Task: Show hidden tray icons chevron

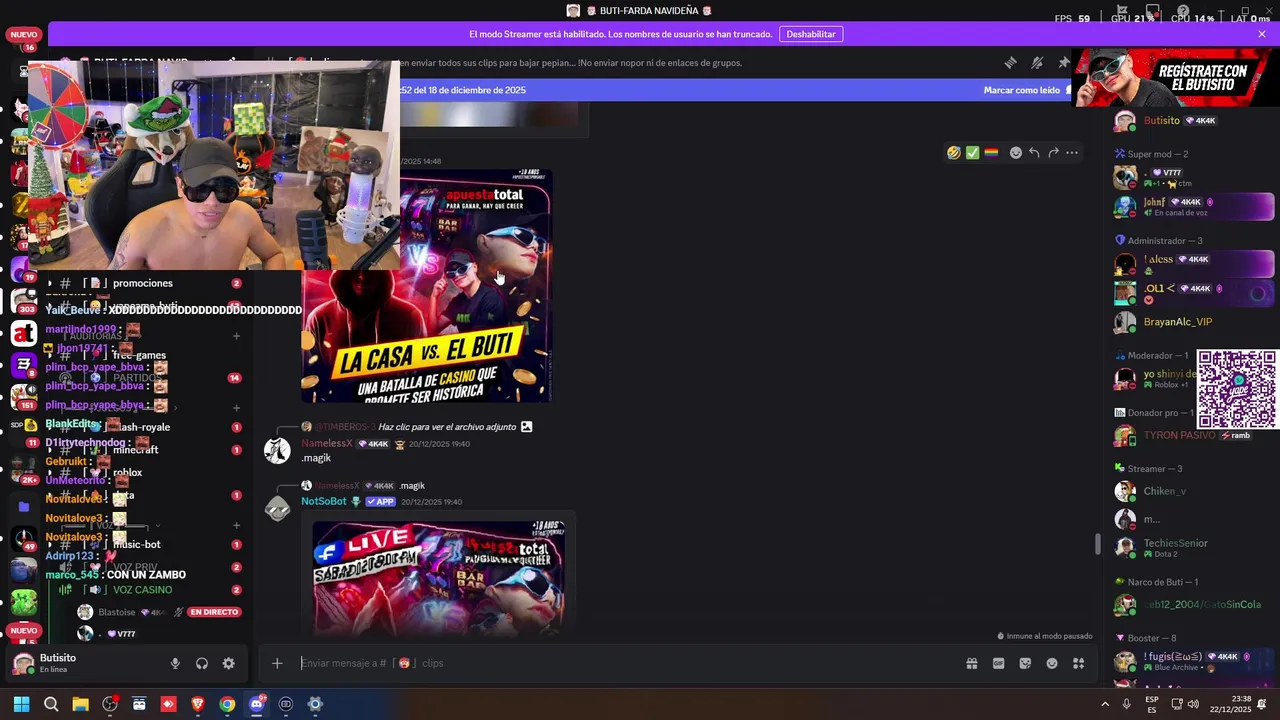Action: tap(1105, 704)
